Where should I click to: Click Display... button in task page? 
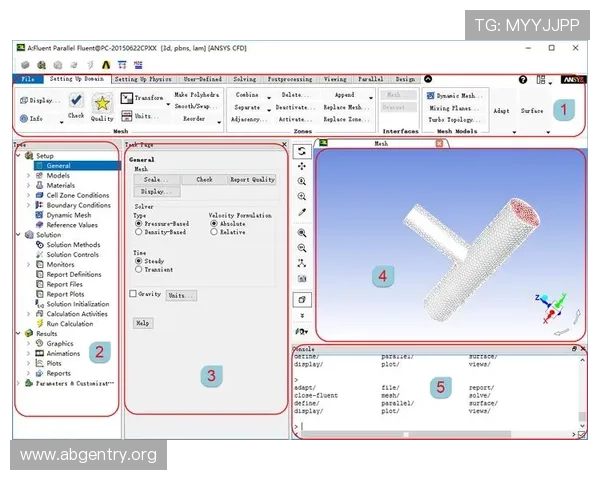pos(157,191)
